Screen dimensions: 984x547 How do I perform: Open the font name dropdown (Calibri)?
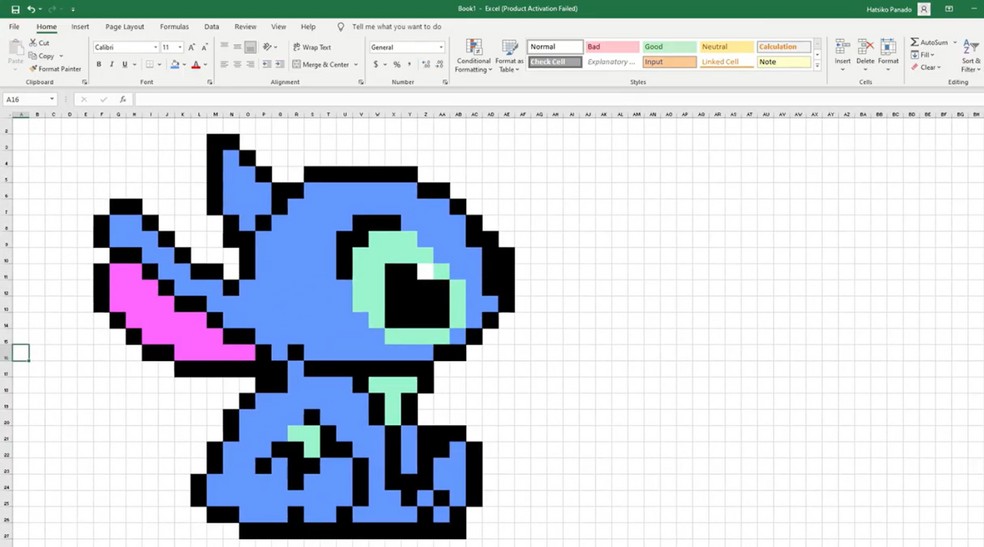tap(156, 47)
